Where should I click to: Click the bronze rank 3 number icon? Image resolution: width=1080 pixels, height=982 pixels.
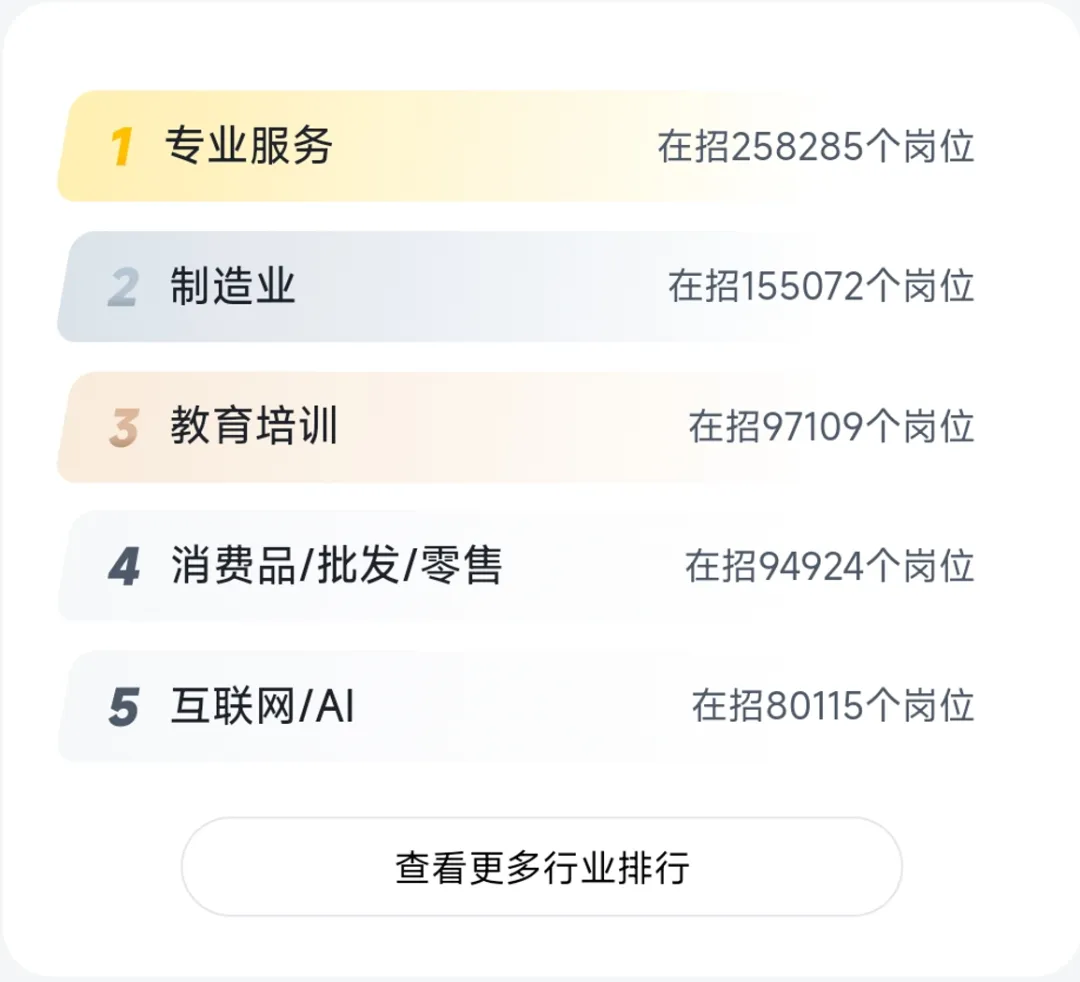click(x=124, y=428)
